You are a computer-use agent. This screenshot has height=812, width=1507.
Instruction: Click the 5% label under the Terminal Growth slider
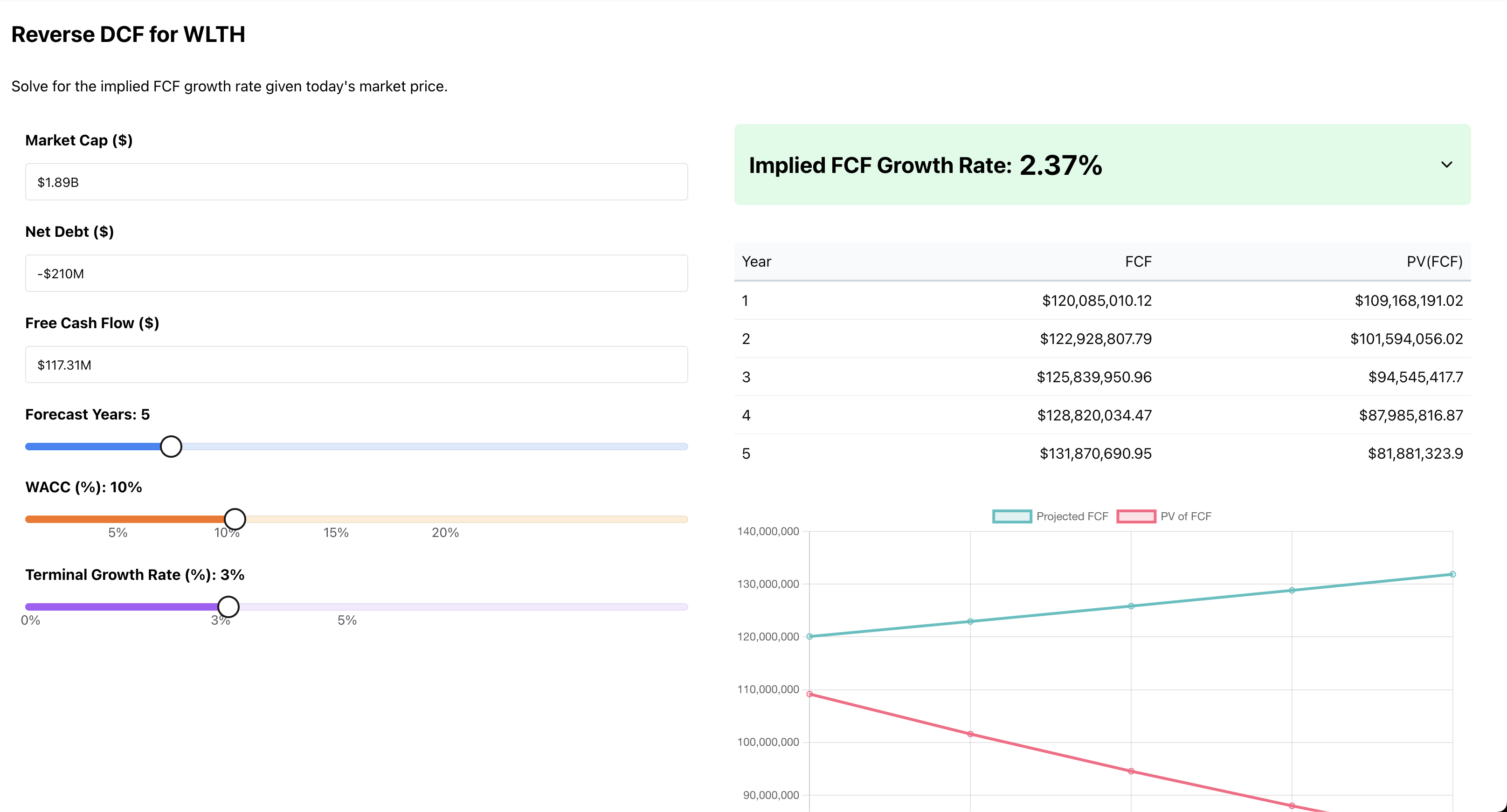coord(347,620)
